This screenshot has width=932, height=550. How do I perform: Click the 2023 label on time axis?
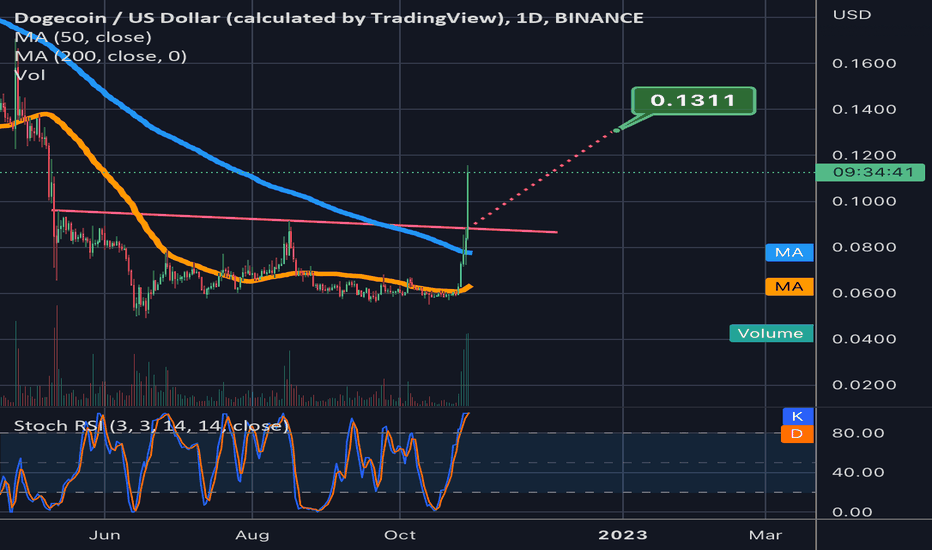coord(623,535)
